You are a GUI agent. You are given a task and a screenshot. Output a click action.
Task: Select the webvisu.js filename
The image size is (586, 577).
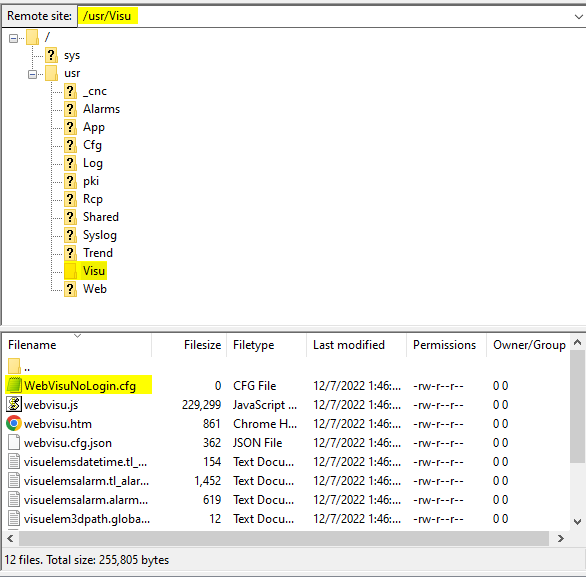tap(51, 405)
